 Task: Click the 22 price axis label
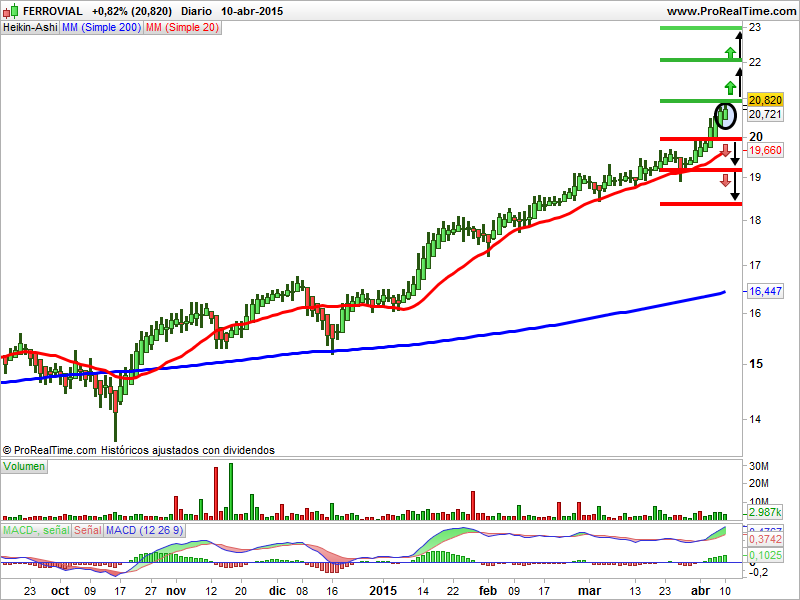755,62
